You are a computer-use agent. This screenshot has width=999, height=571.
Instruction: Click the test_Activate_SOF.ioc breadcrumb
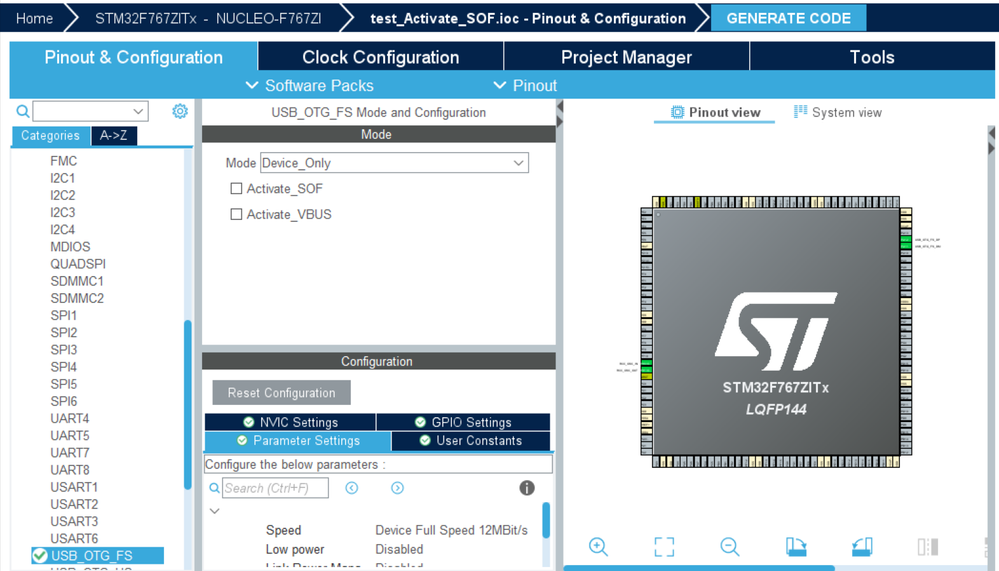(x=528, y=18)
